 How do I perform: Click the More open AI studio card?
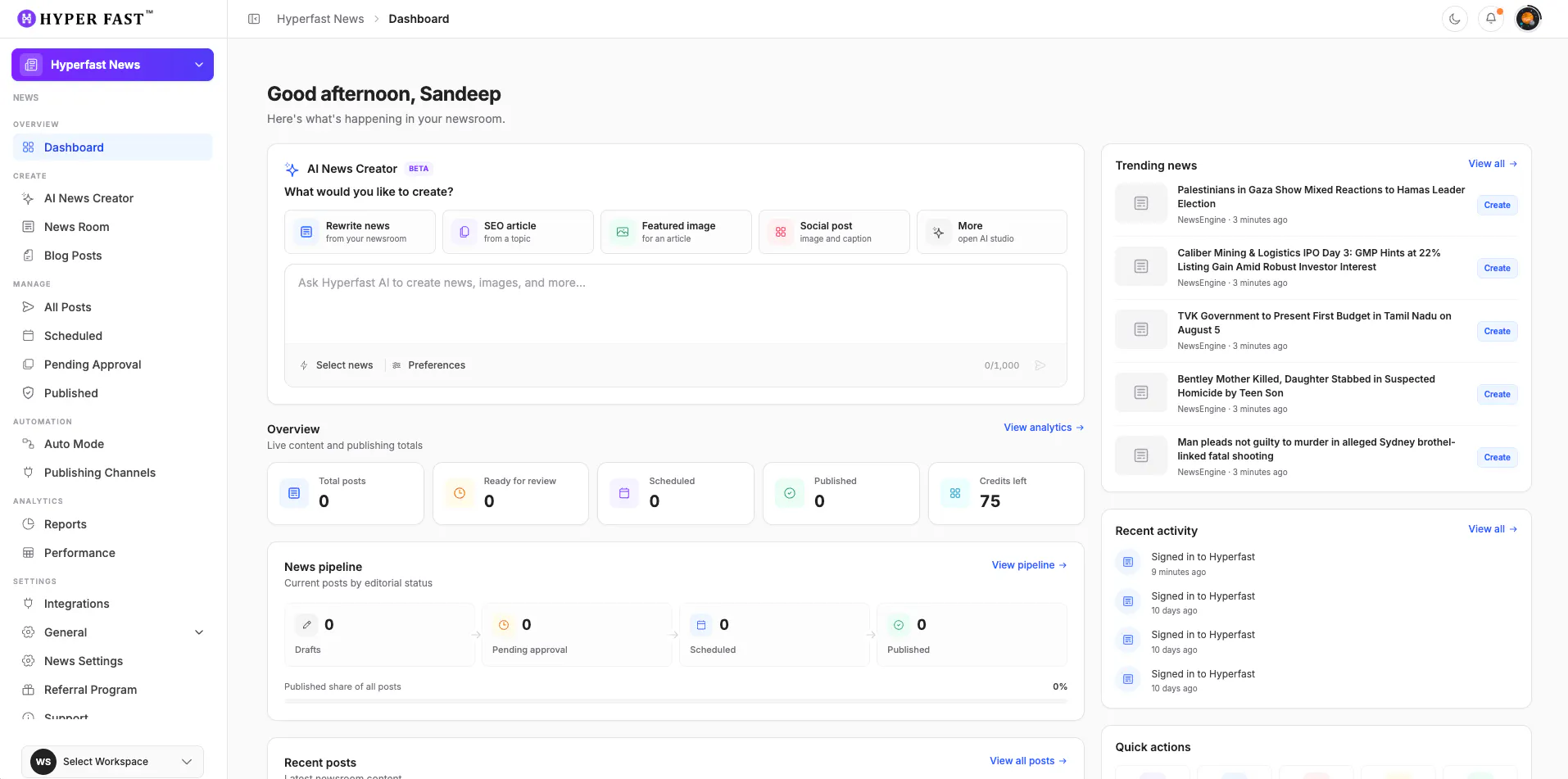pyautogui.click(x=991, y=232)
